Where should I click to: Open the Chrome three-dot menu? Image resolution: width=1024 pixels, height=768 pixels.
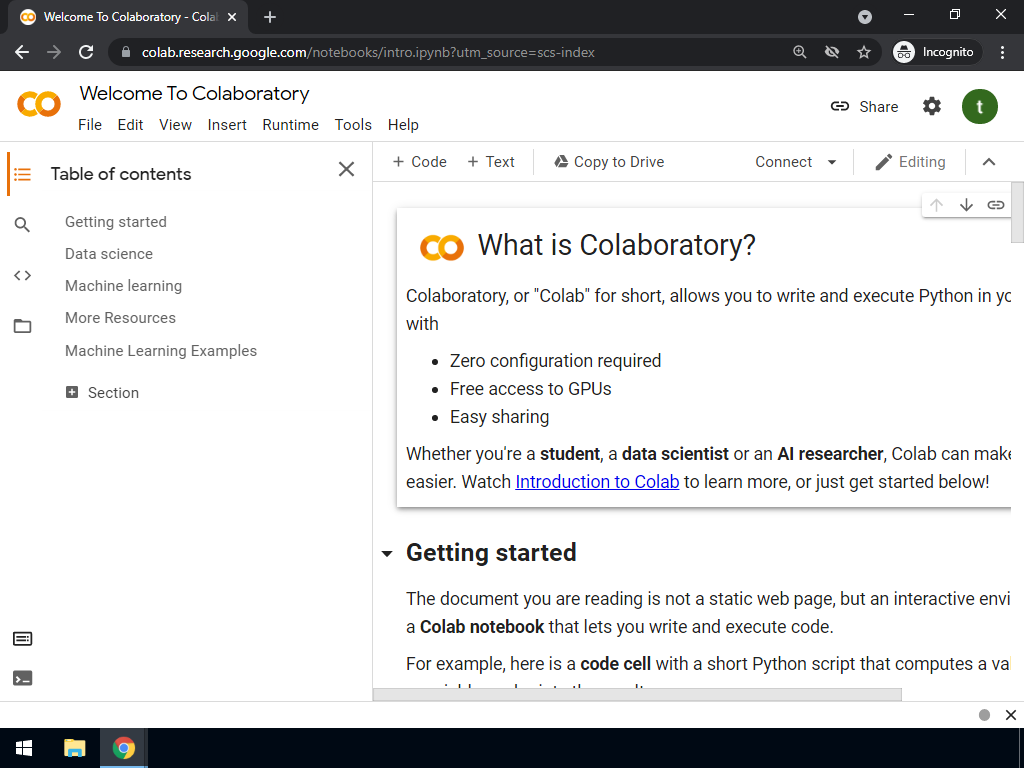(x=1002, y=52)
